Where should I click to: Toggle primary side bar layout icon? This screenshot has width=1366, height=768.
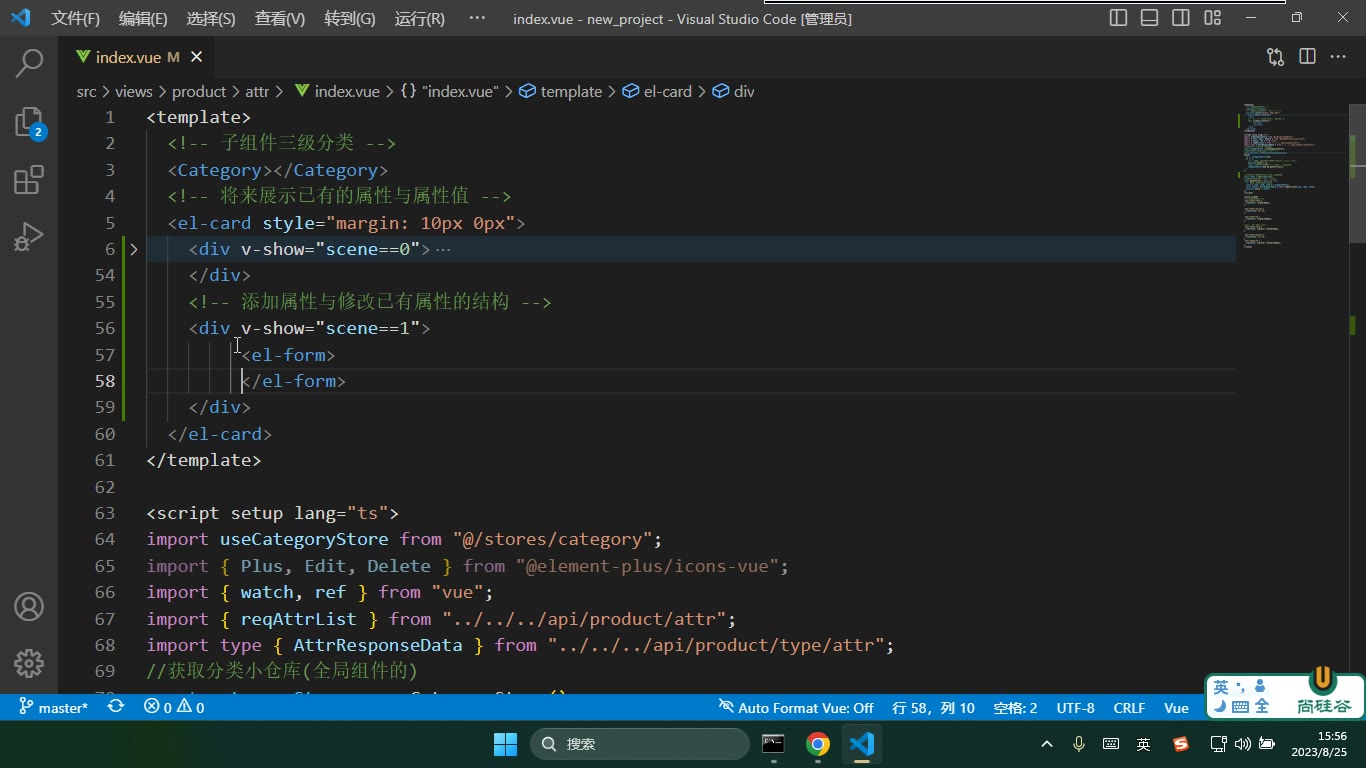pos(1119,18)
